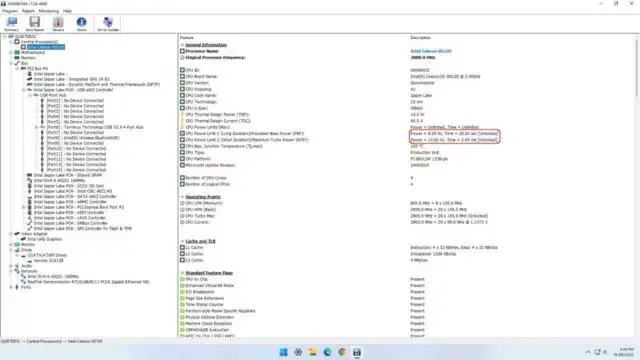
Task: Open Windows Start button on taskbar
Action: pos(283,352)
